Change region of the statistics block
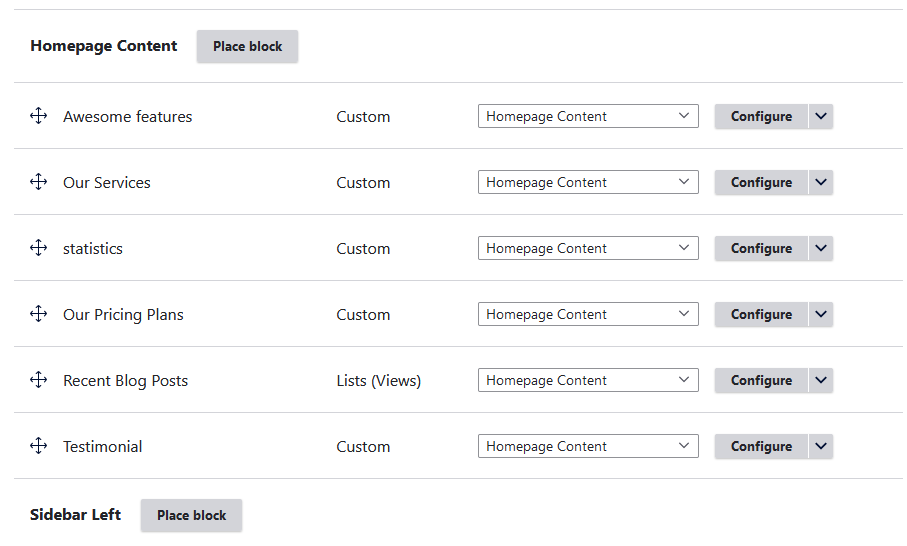Viewport: 907px width, 546px height. tap(588, 248)
